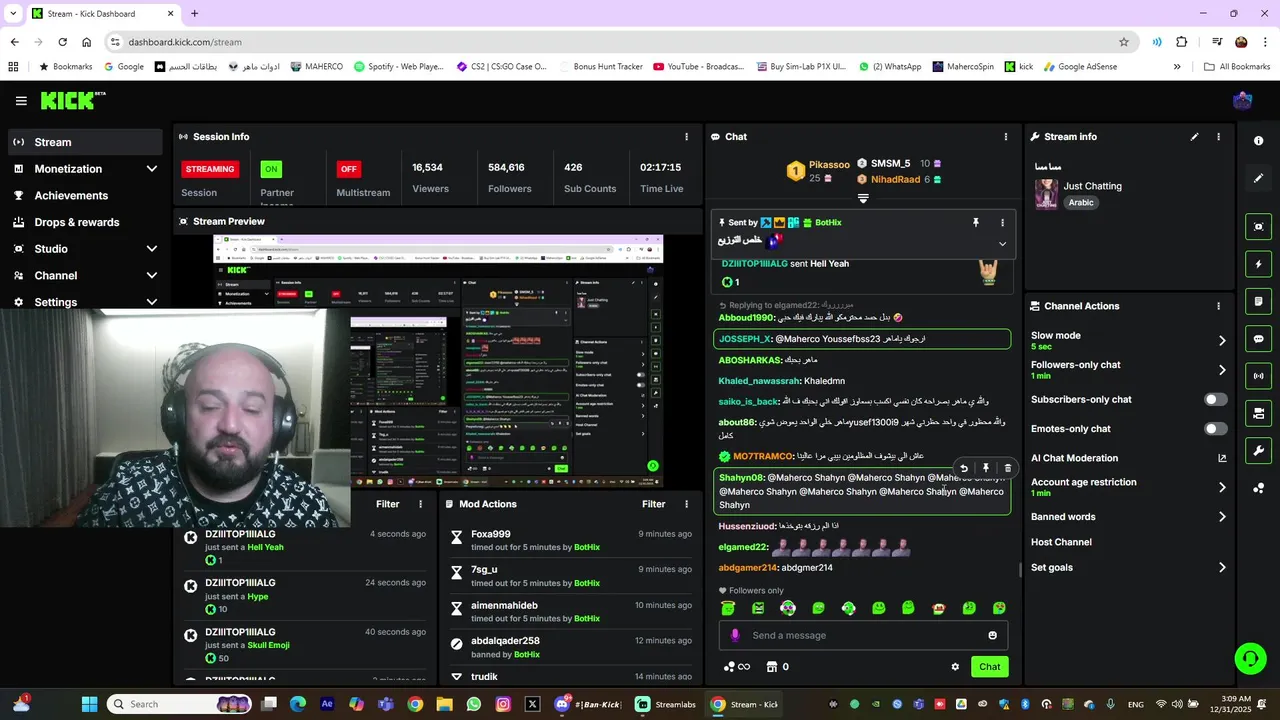The image size is (1280, 720).
Task: Open the activity feed Filter
Action: coord(388,504)
